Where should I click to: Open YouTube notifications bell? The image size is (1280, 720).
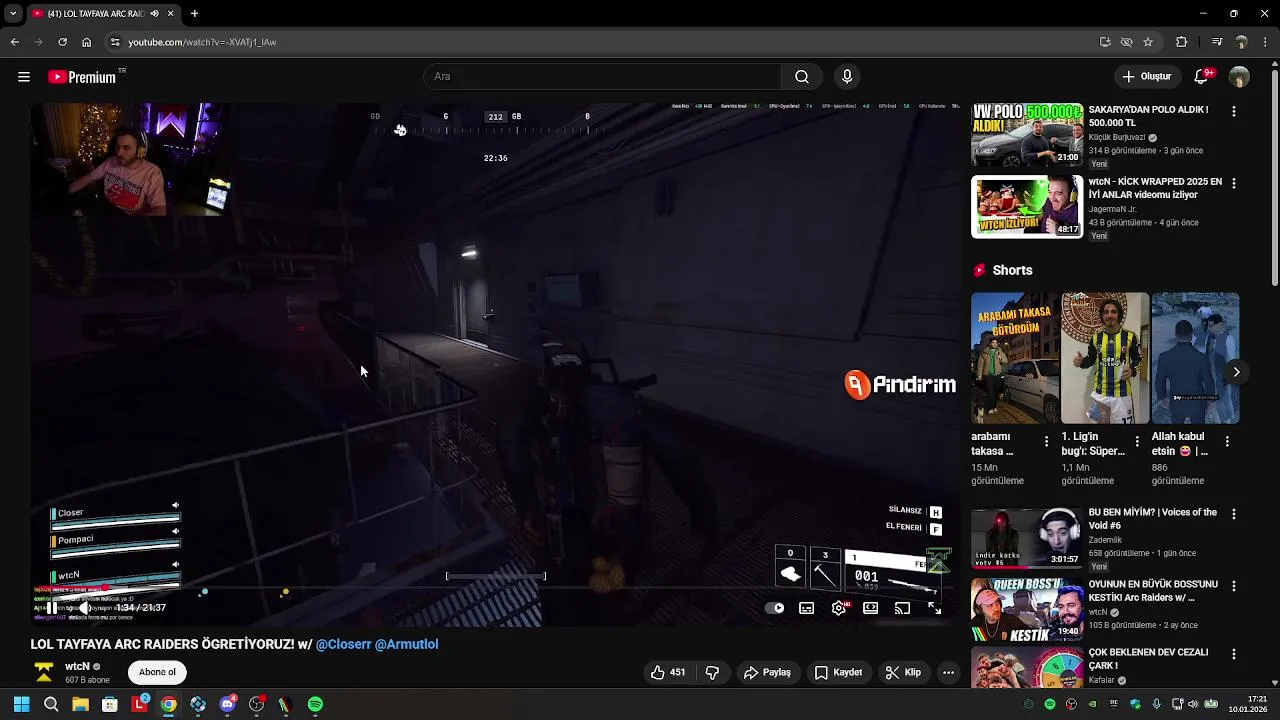pyautogui.click(x=1203, y=76)
